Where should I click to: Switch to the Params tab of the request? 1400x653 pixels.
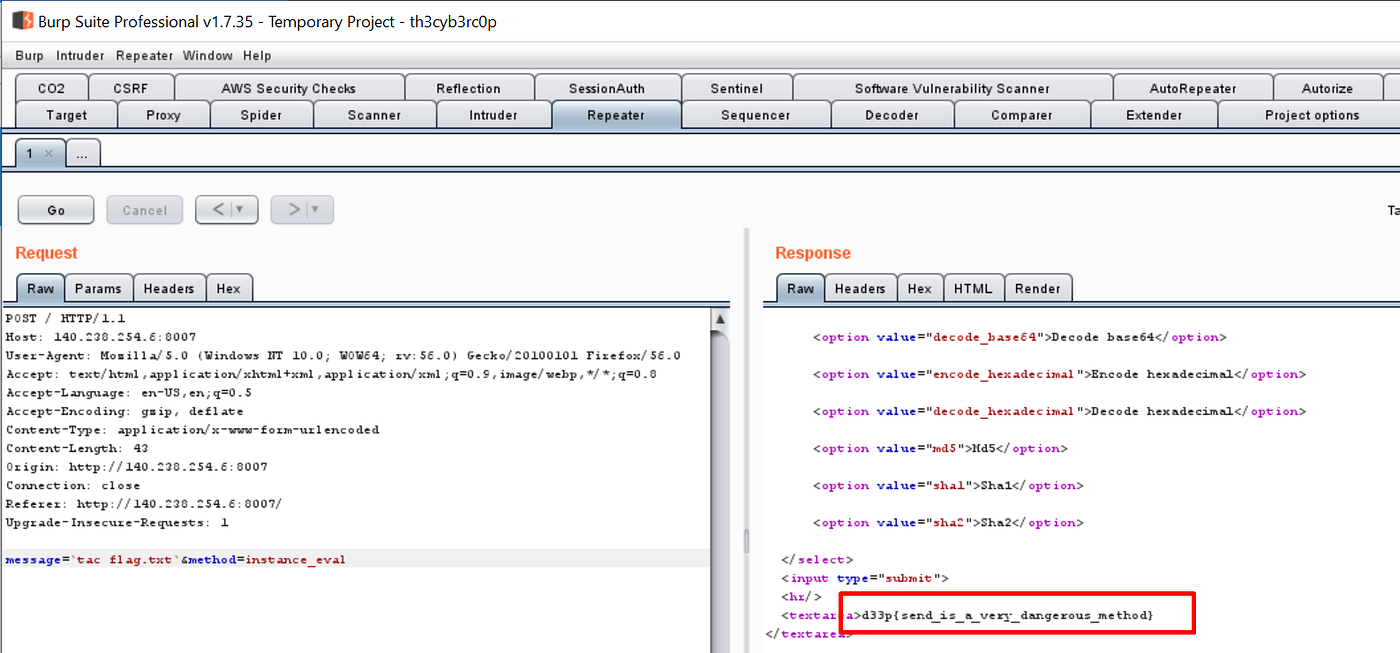click(98, 287)
